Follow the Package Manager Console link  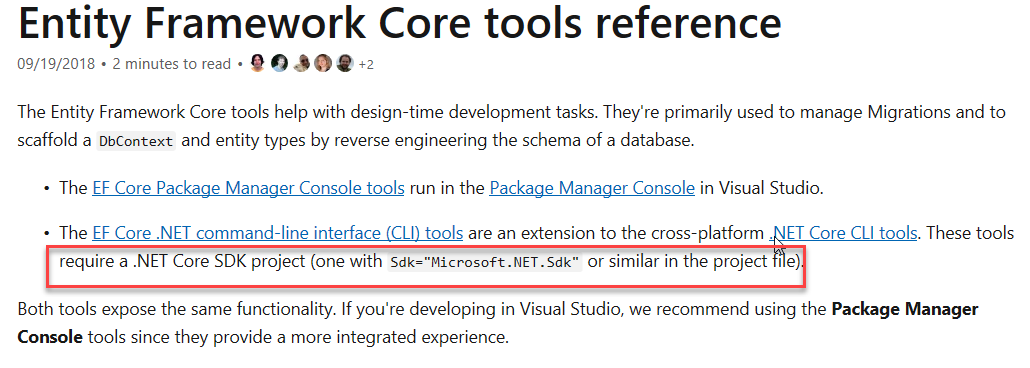click(592, 188)
